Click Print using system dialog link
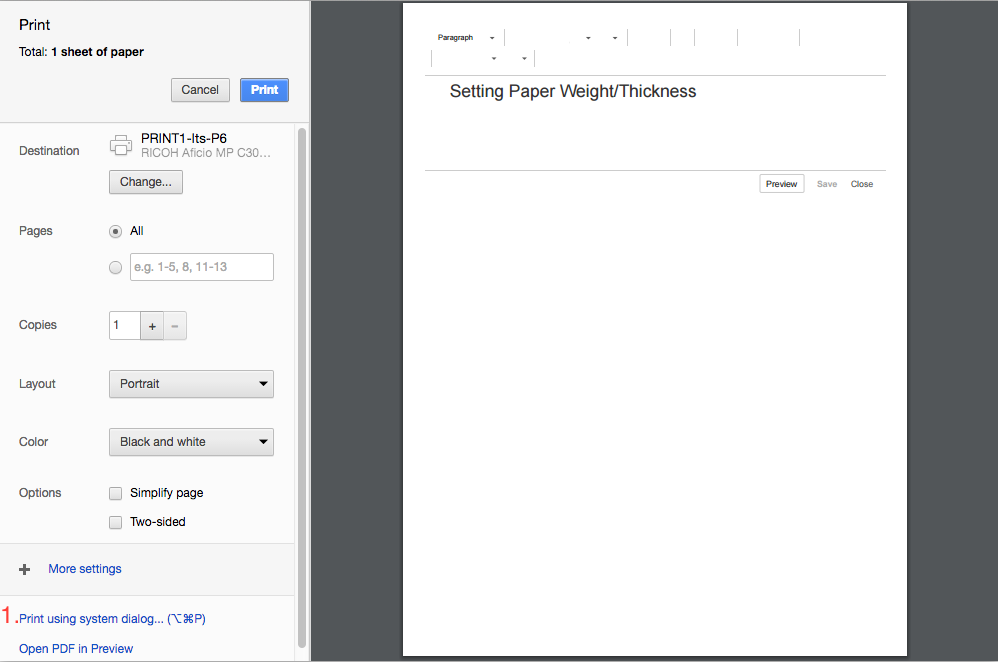The image size is (998, 662). point(112,619)
